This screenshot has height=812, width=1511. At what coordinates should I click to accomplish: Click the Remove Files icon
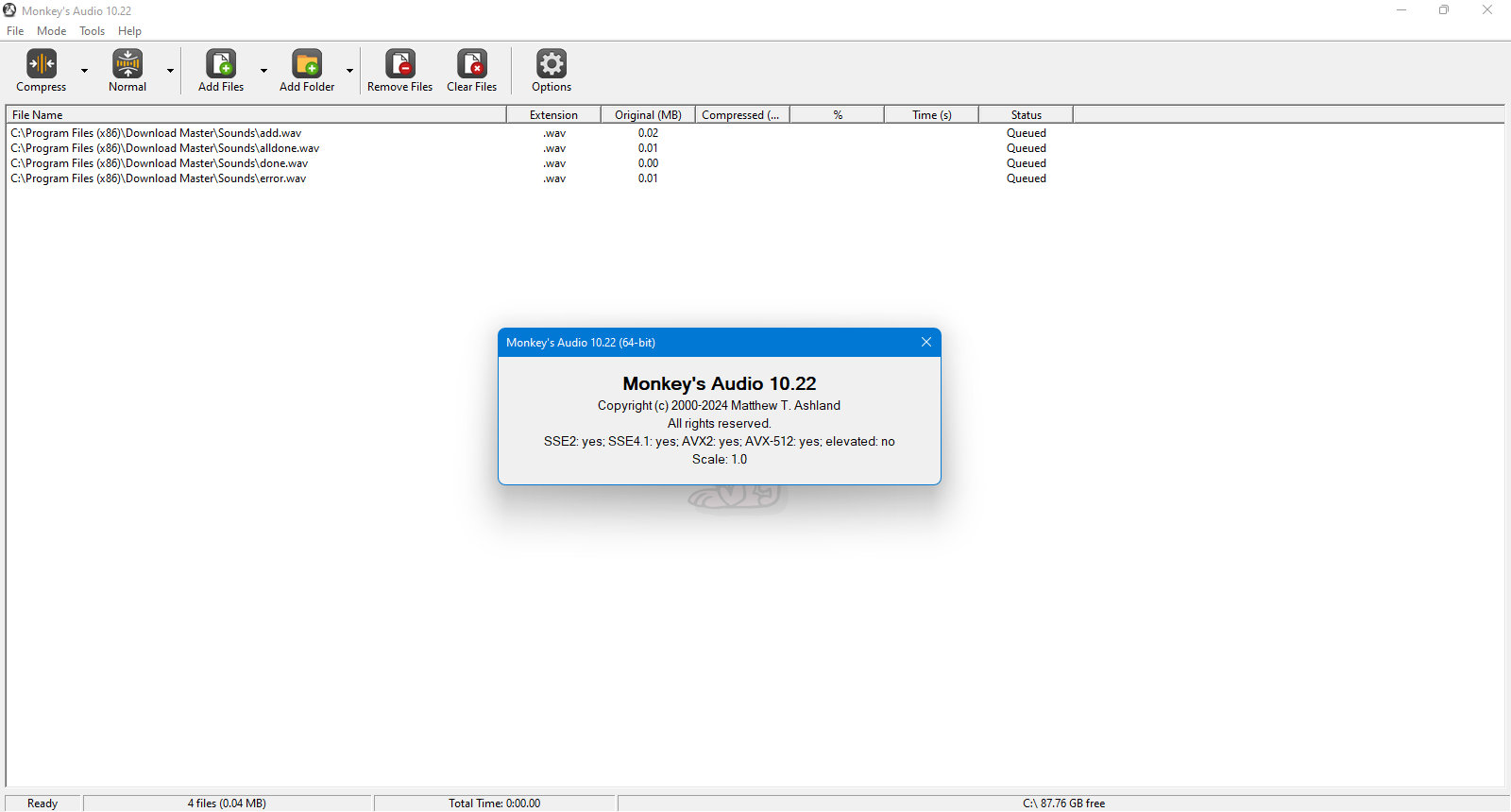[x=400, y=63]
